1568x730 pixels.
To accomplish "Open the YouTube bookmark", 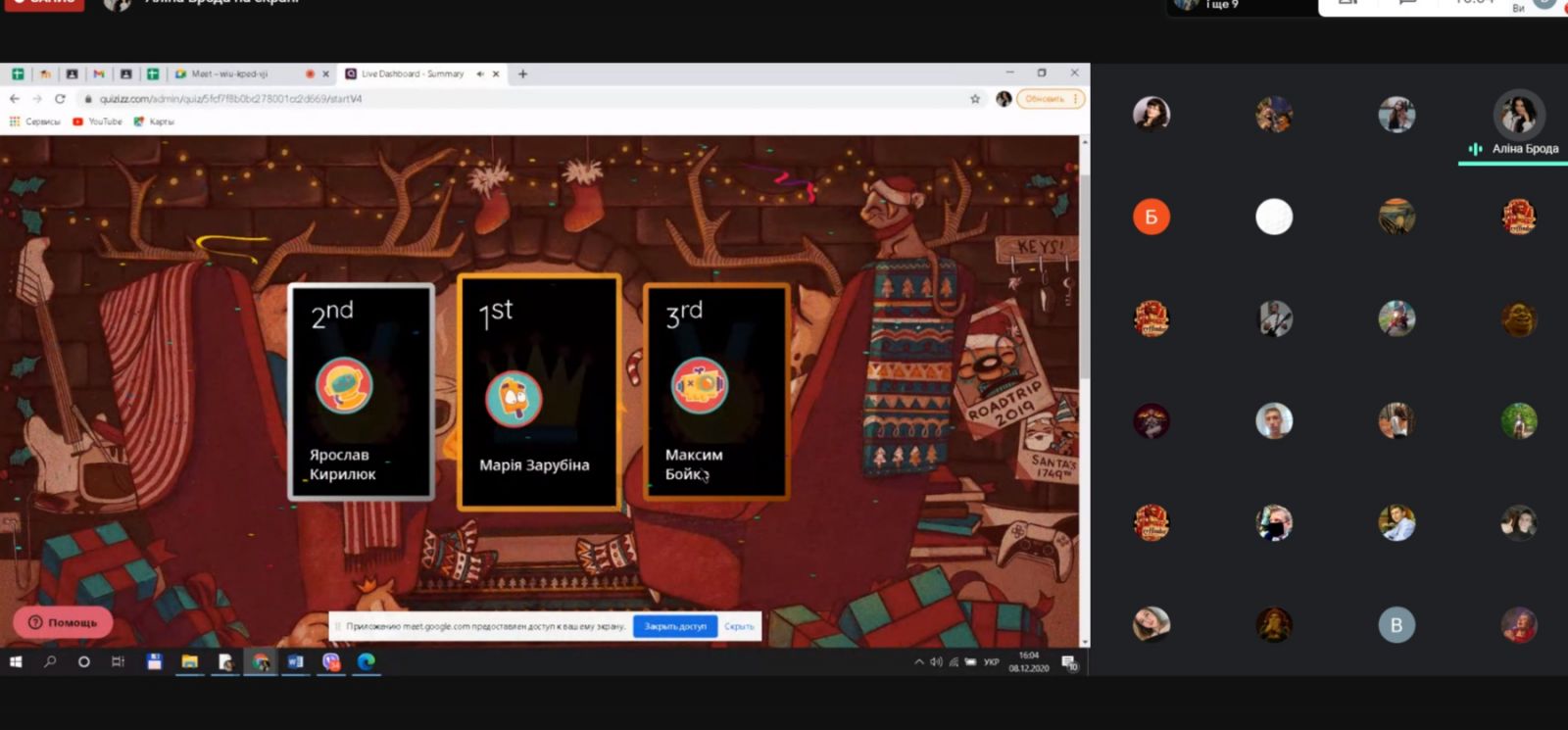I will point(98,122).
